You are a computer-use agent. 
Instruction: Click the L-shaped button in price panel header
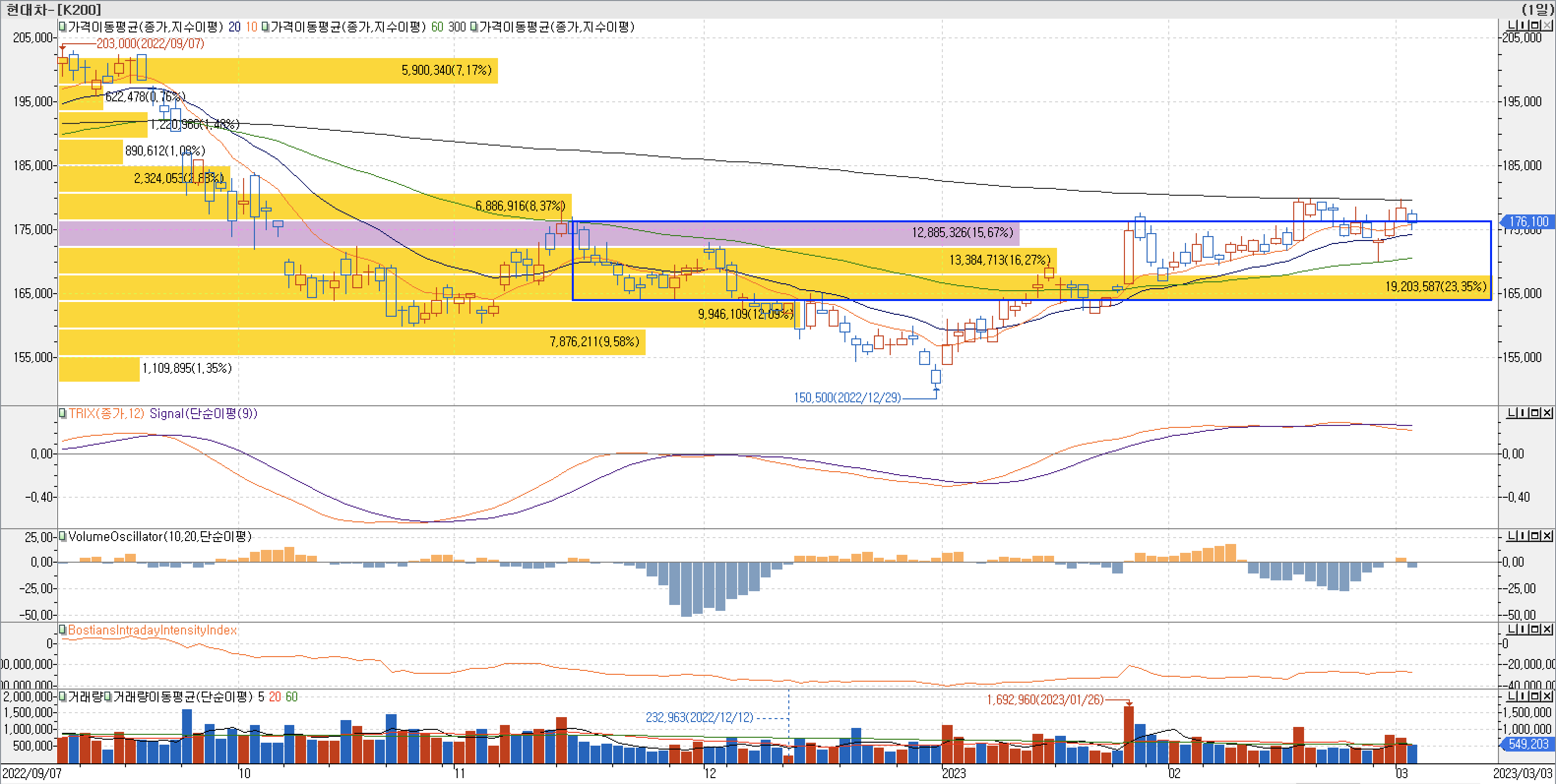pos(1513,25)
